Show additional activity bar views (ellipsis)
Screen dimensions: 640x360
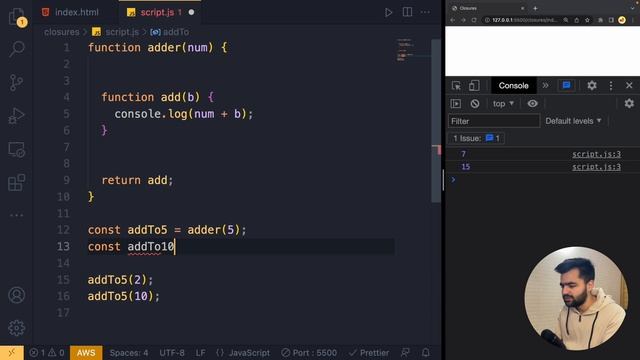click(16, 215)
